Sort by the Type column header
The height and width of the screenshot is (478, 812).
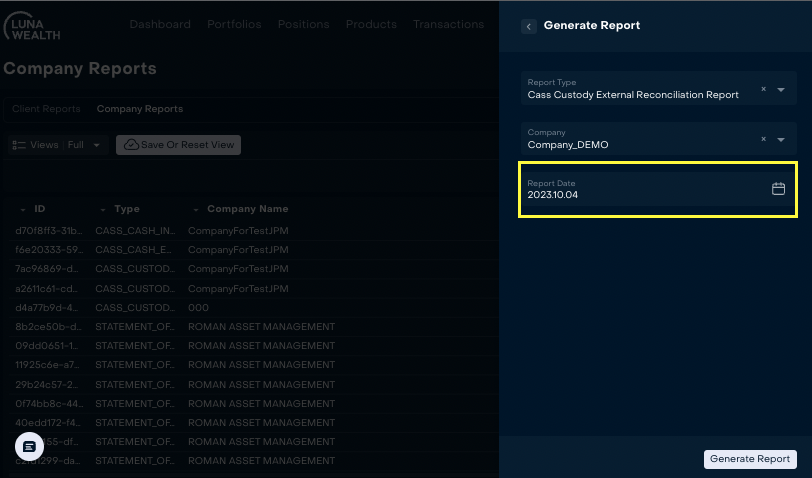click(x=126, y=209)
